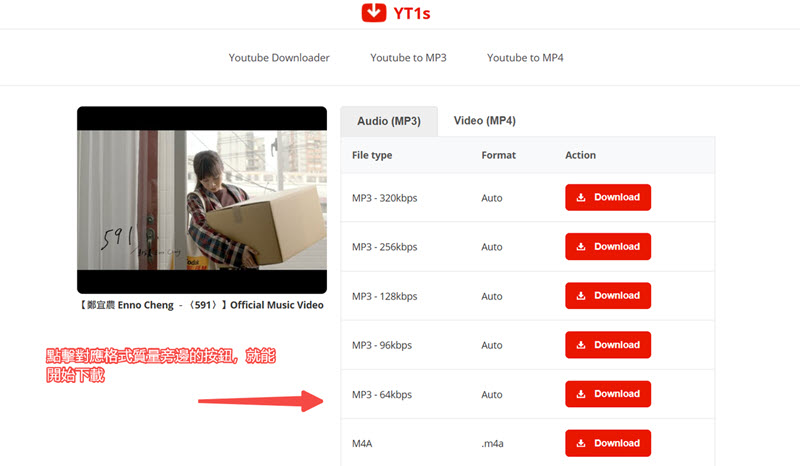This screenshot has width=800, height=466.
Task: Select the M4A file type label
Action: click(x=362, y=444)
